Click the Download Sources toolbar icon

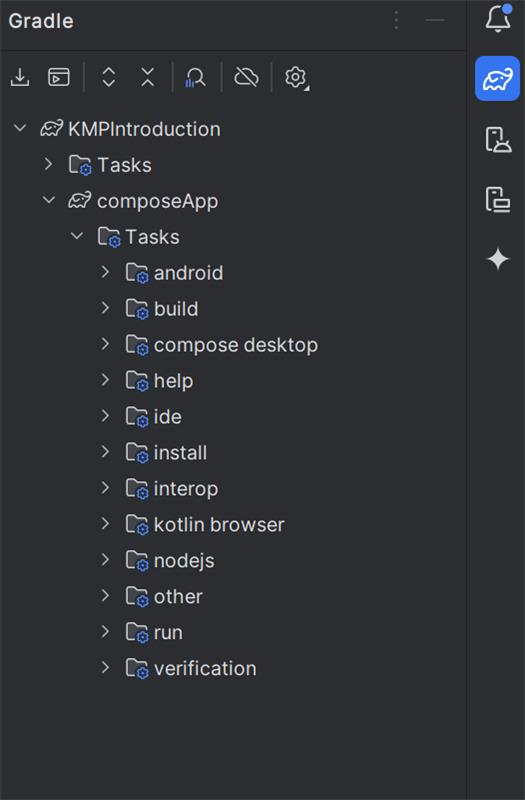pyautogui.click(x=20, y=78)
